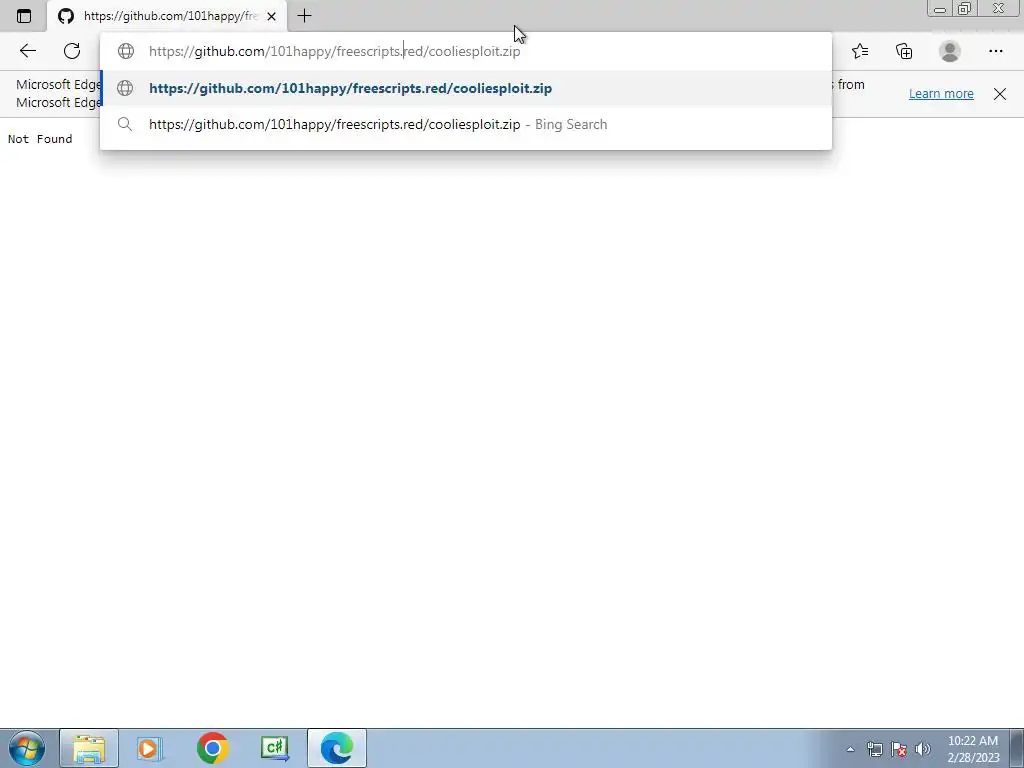Close the Edge window

pyautogui.click(x=999, y=8)
